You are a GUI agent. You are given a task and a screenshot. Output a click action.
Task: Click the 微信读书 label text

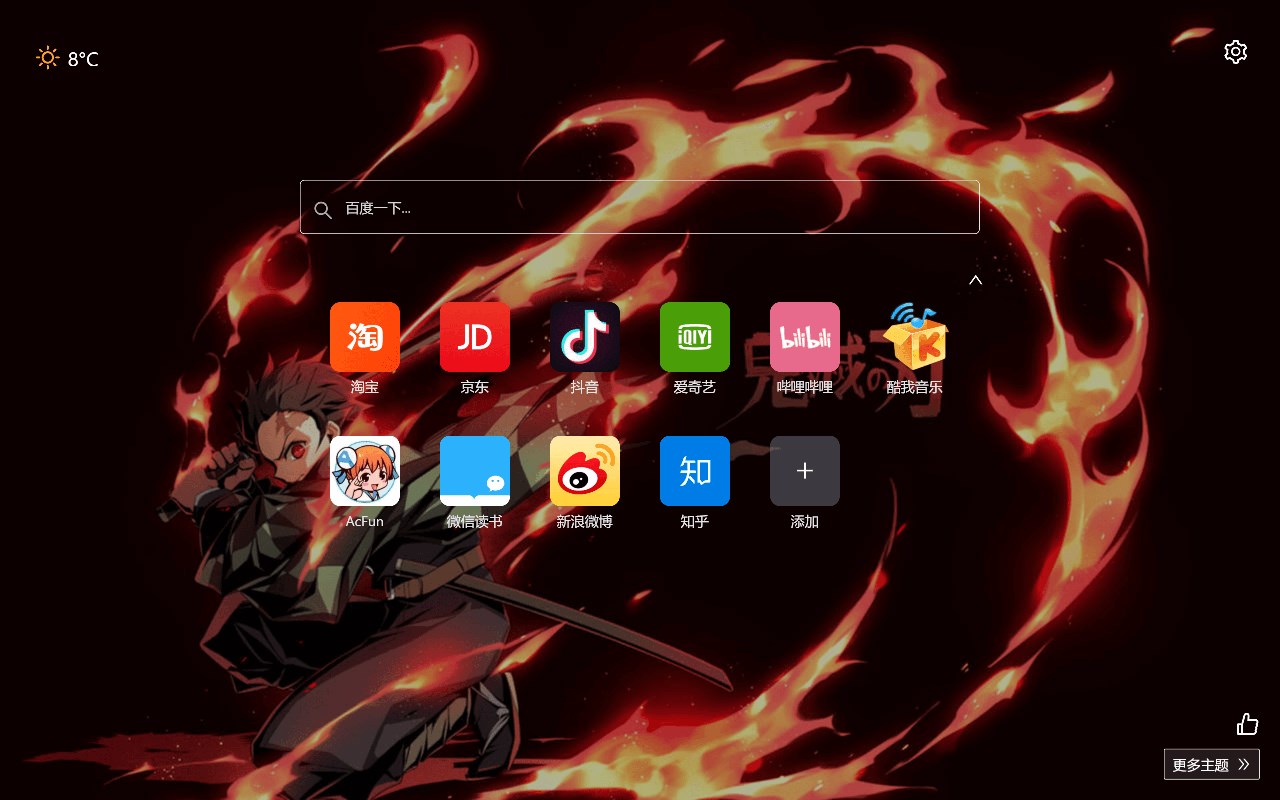(475, 521)
